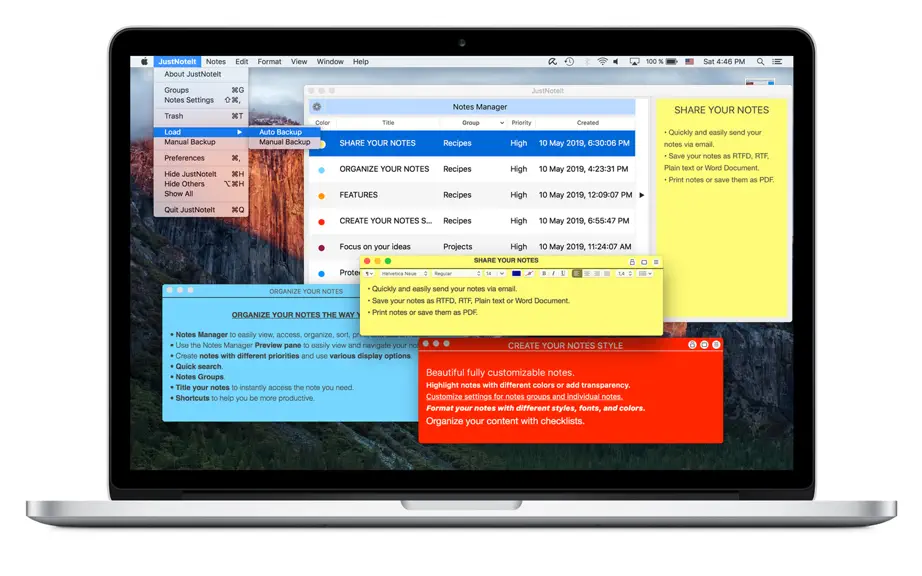Select Manual Backup in the Load submenu
This screenshot has height=576, width=922.
pyautogui.click(x=284, y=142)
